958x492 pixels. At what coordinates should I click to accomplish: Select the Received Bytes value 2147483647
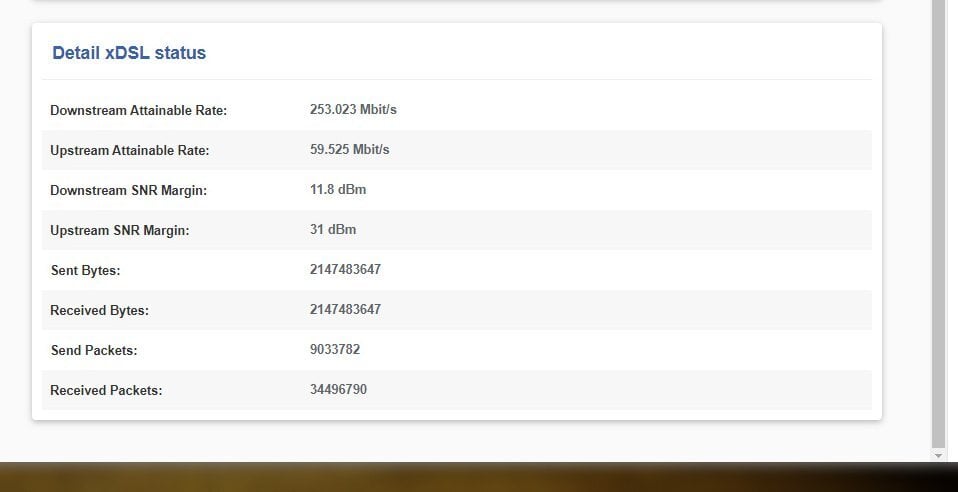(345, 309)
